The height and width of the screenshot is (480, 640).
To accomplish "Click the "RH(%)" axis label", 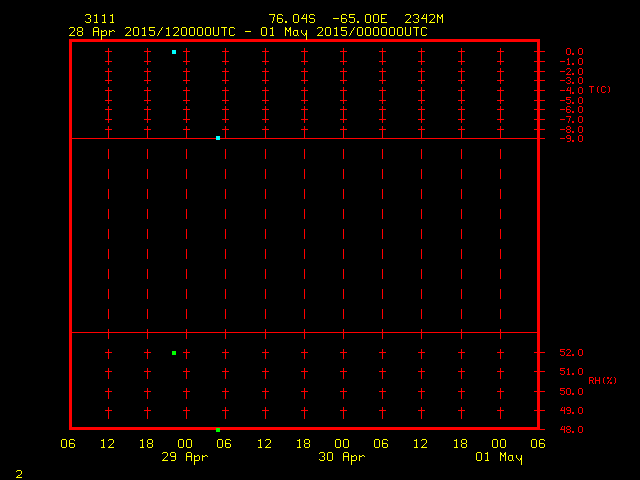I will [602, 381].
